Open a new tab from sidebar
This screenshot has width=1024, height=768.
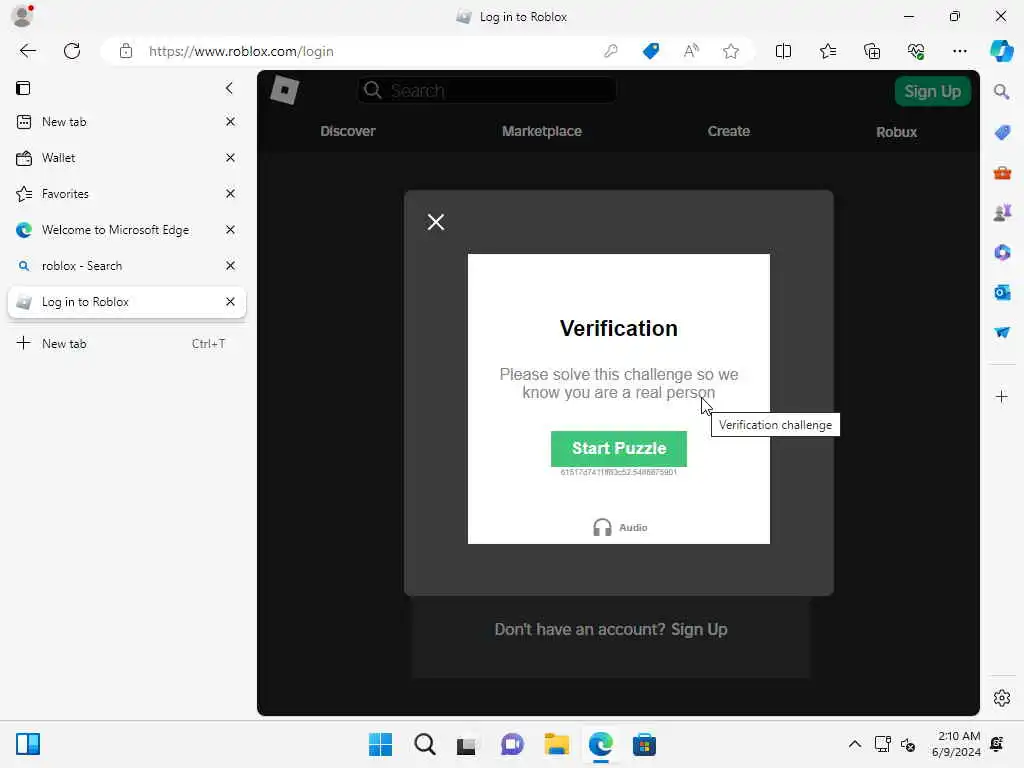[x=127, y=344]
